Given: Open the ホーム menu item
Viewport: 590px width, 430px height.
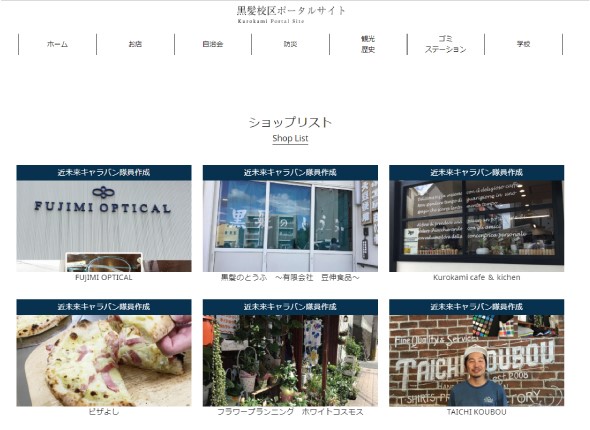Looking at the screenshot, I should click(x=57, y=44).
